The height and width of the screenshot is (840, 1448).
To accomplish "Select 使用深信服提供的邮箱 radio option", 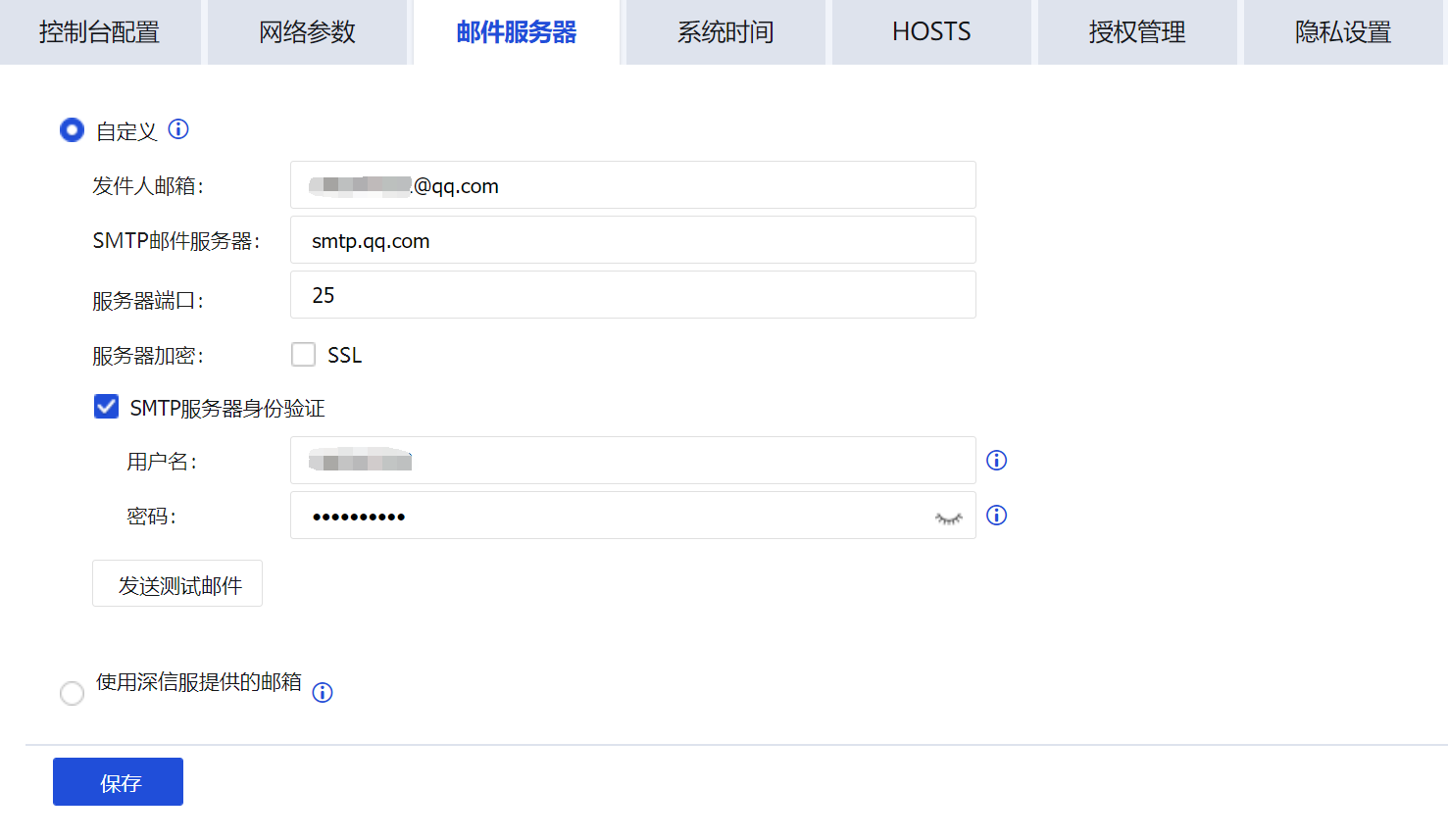I will [x=72, y=693].
